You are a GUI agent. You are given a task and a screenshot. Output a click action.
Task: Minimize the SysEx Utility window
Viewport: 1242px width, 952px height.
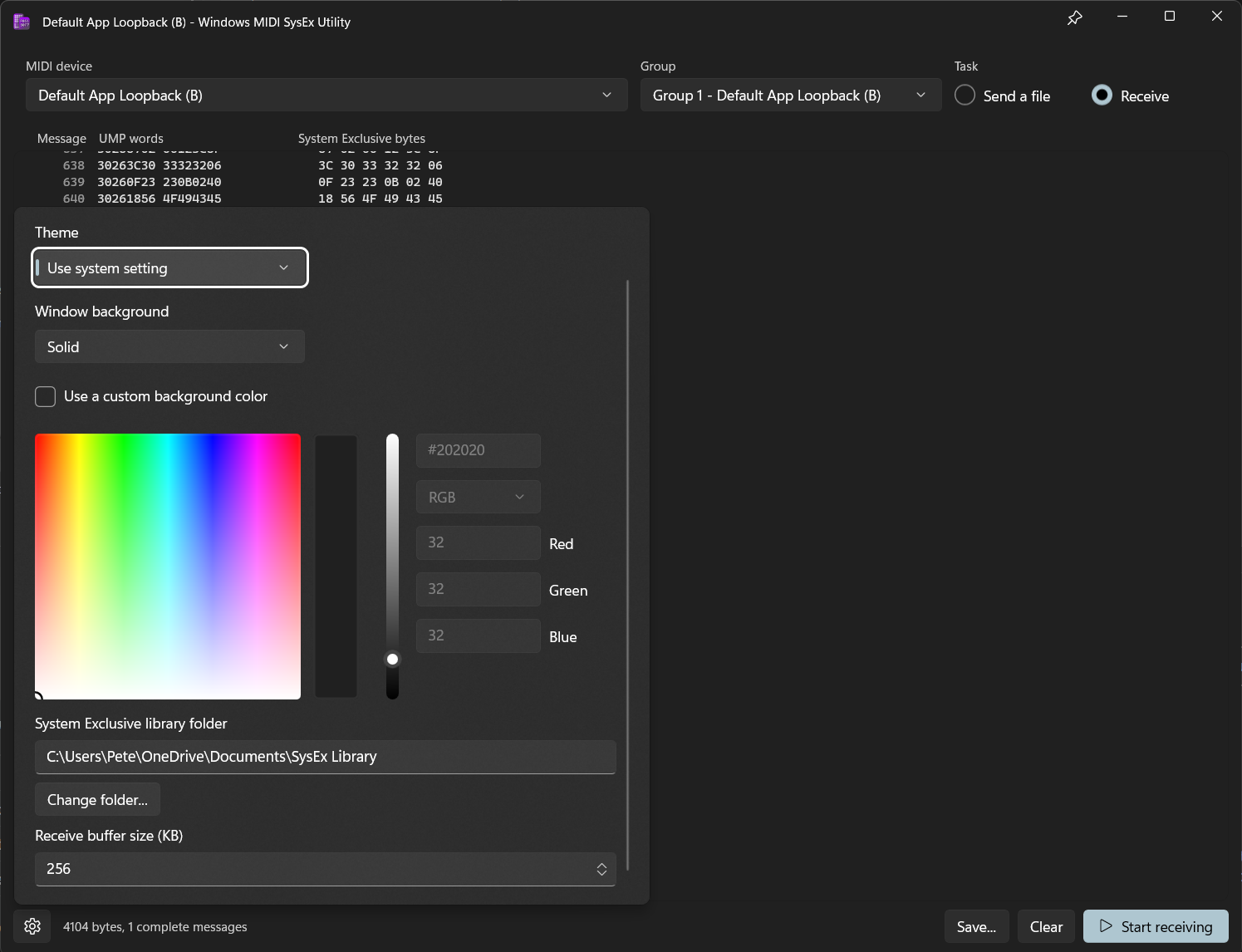coord(1122,17)
